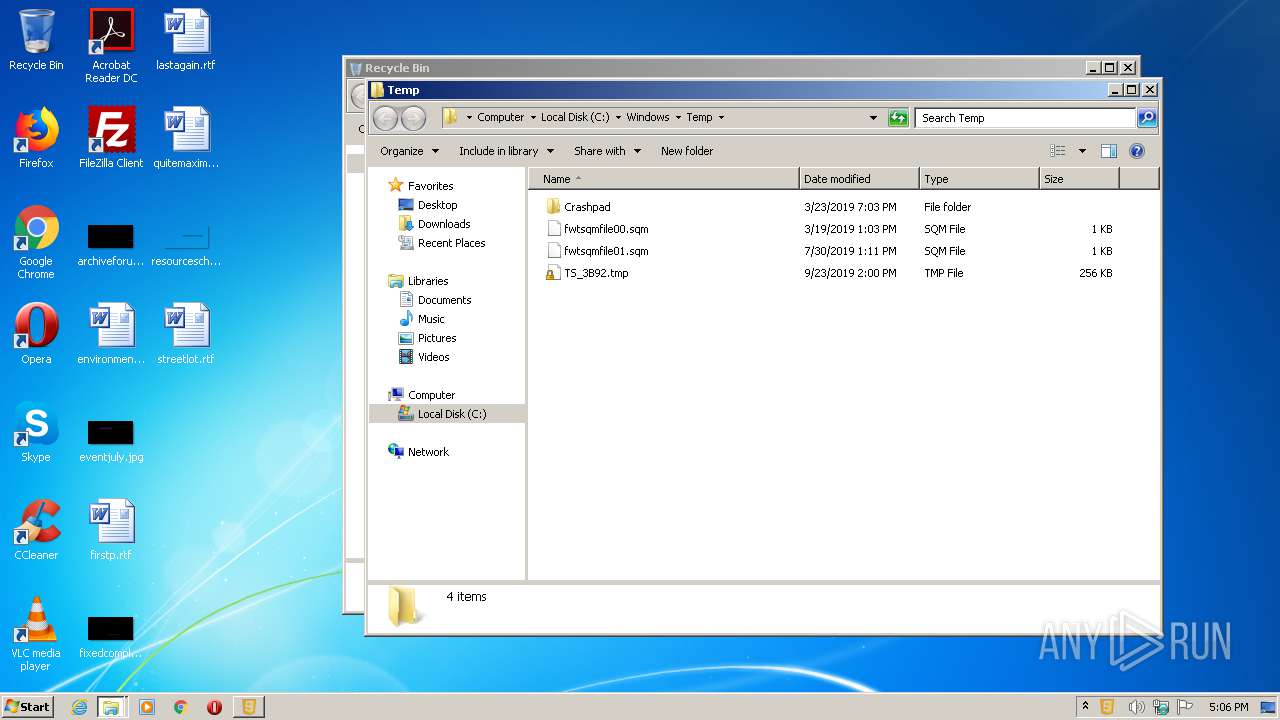This screenshot has width=1280, height=720.
Task: Focus the Search Temp field
Action: click(1026, 118)
